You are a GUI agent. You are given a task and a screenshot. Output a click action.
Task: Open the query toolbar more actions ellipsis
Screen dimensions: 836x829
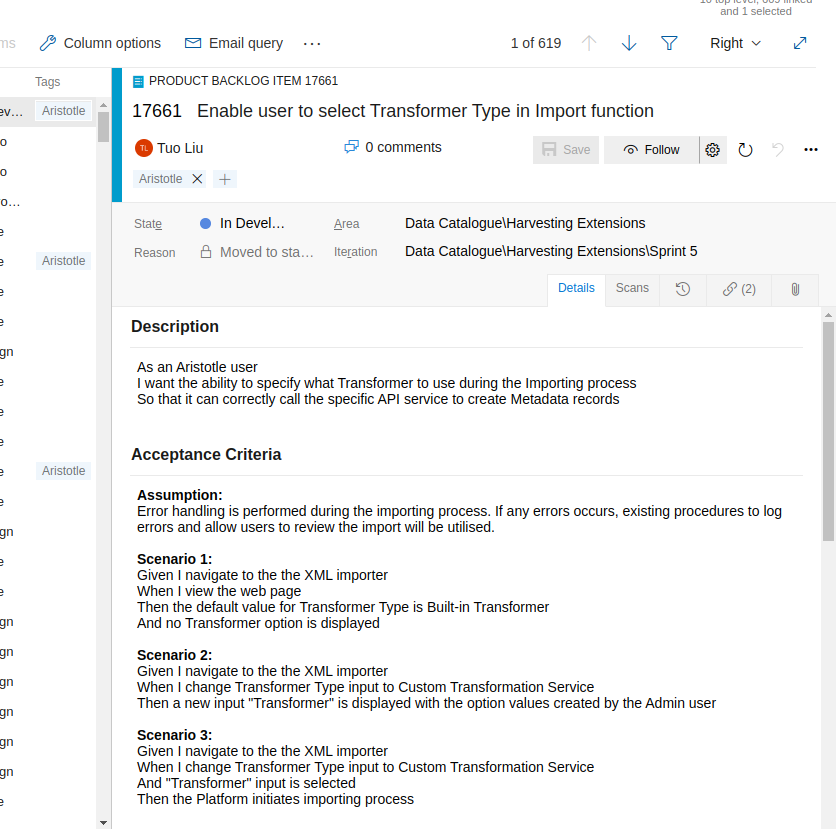[312, 44]
